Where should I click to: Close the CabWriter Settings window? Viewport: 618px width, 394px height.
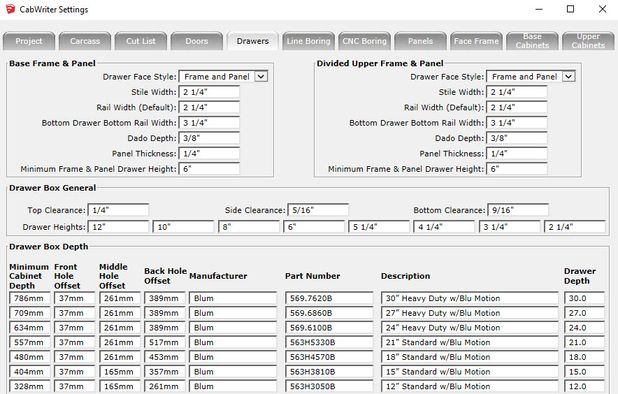602,9
